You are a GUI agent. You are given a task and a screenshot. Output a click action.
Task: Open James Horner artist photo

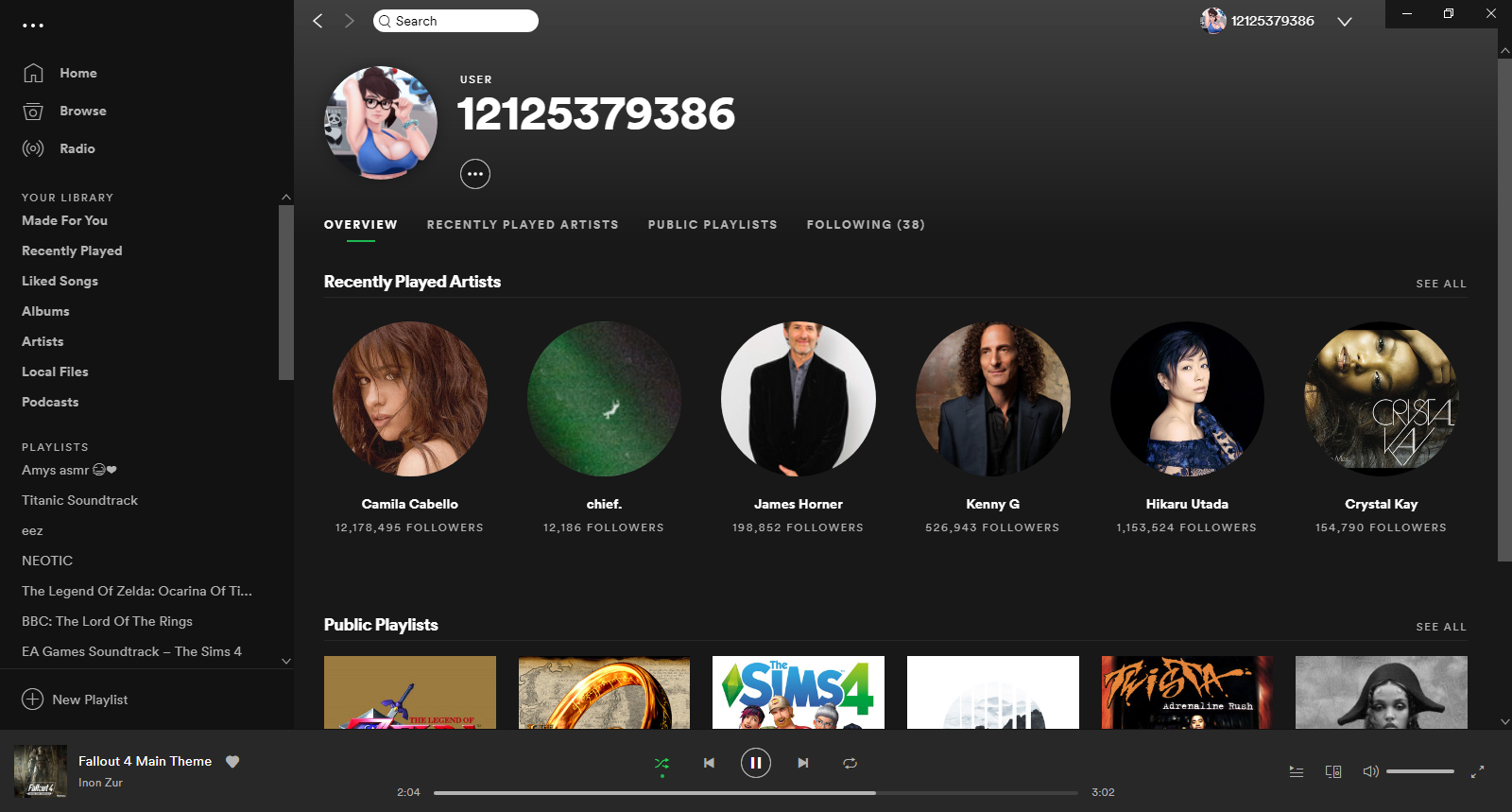(x=799, y=399)
